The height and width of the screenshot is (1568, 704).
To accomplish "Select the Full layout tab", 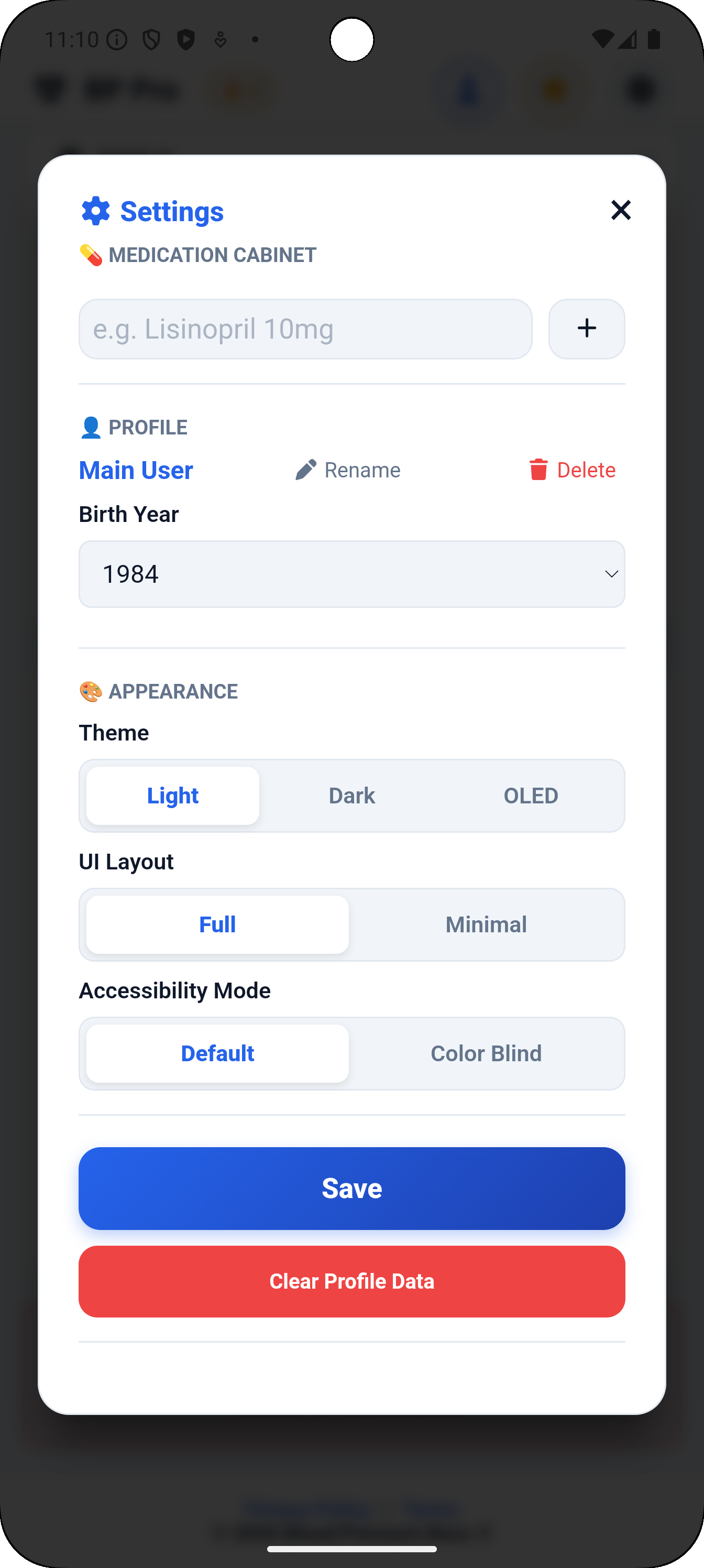I will point(217,924).
